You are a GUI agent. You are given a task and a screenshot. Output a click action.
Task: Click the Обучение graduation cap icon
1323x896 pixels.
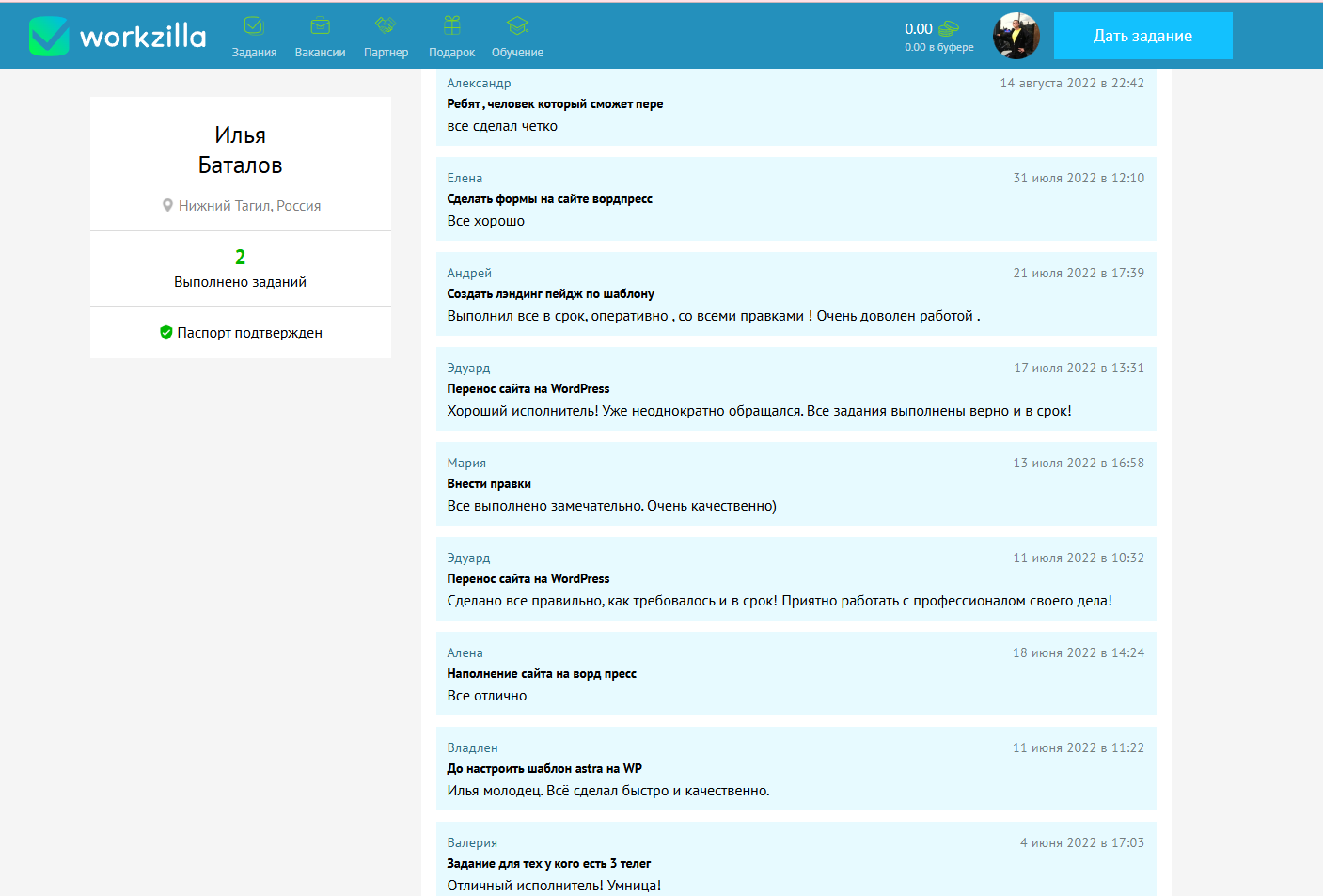pyautogui.click(x=517, y=25)
